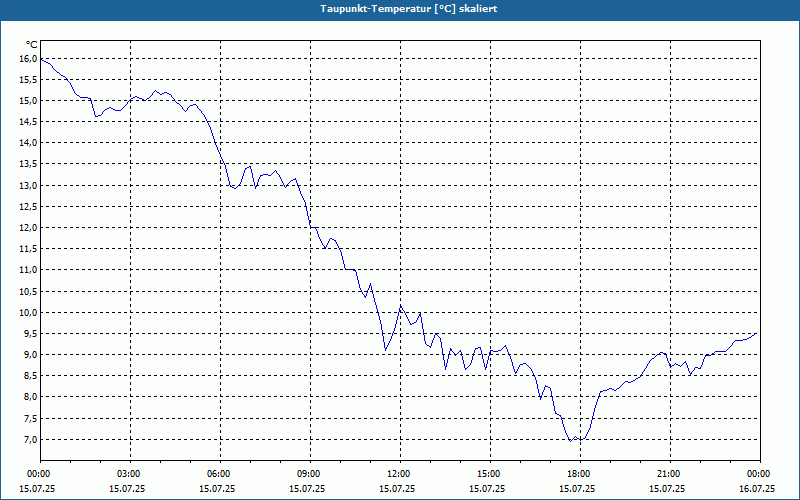Pick the '9,0' y-axis label
The image size is (800, 500).
(x=31, y=355)
